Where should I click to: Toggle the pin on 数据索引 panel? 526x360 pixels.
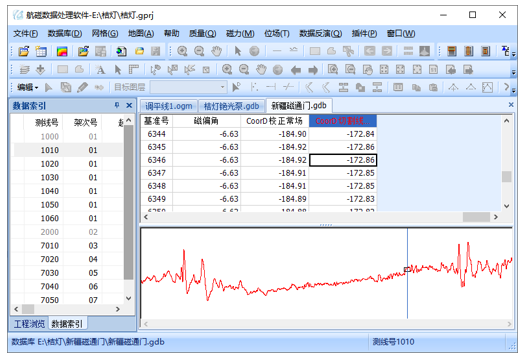(x=117, y=105)
